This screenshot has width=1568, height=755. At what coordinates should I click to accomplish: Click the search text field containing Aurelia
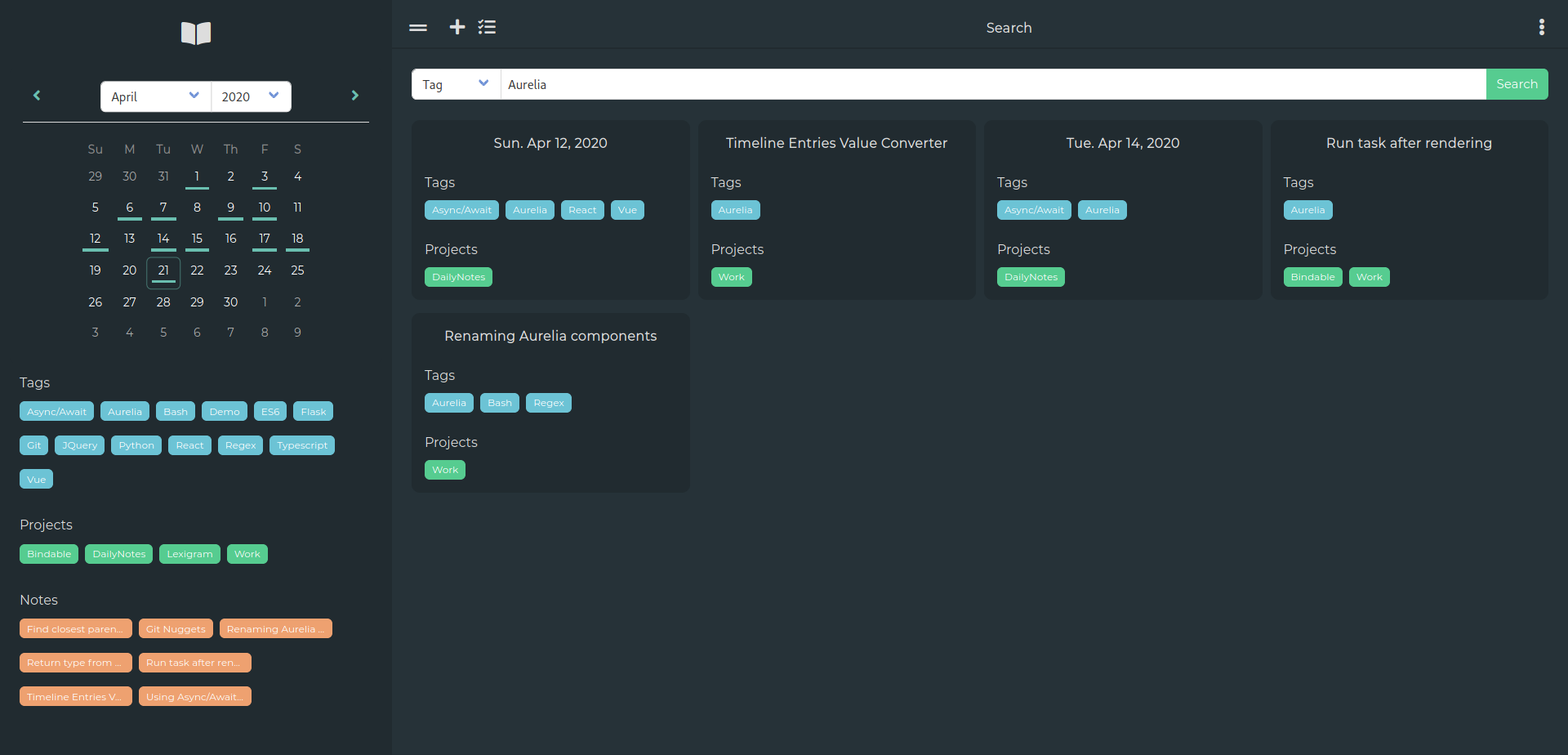(993, 84)
